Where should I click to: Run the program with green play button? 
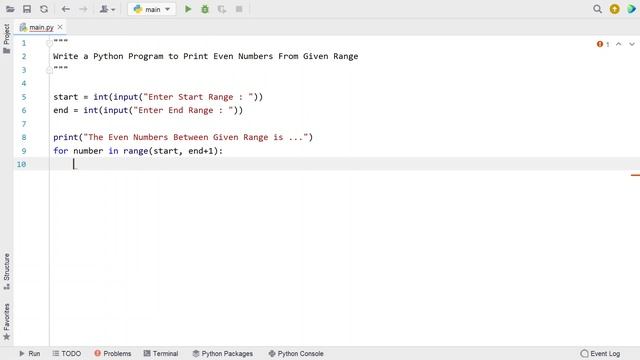tap(188, 9)
